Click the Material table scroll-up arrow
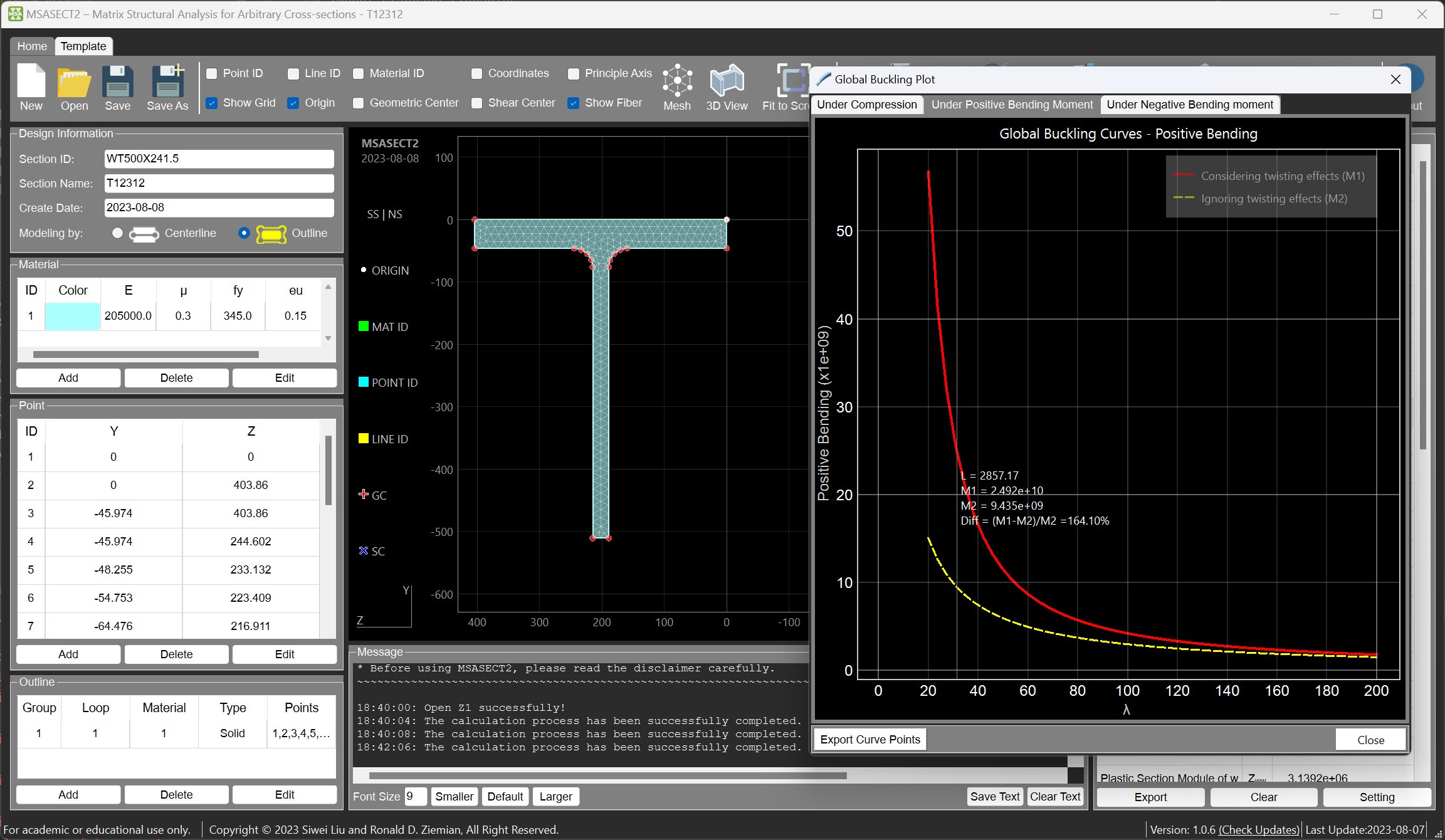1445x840 pixels. [328, 286]
